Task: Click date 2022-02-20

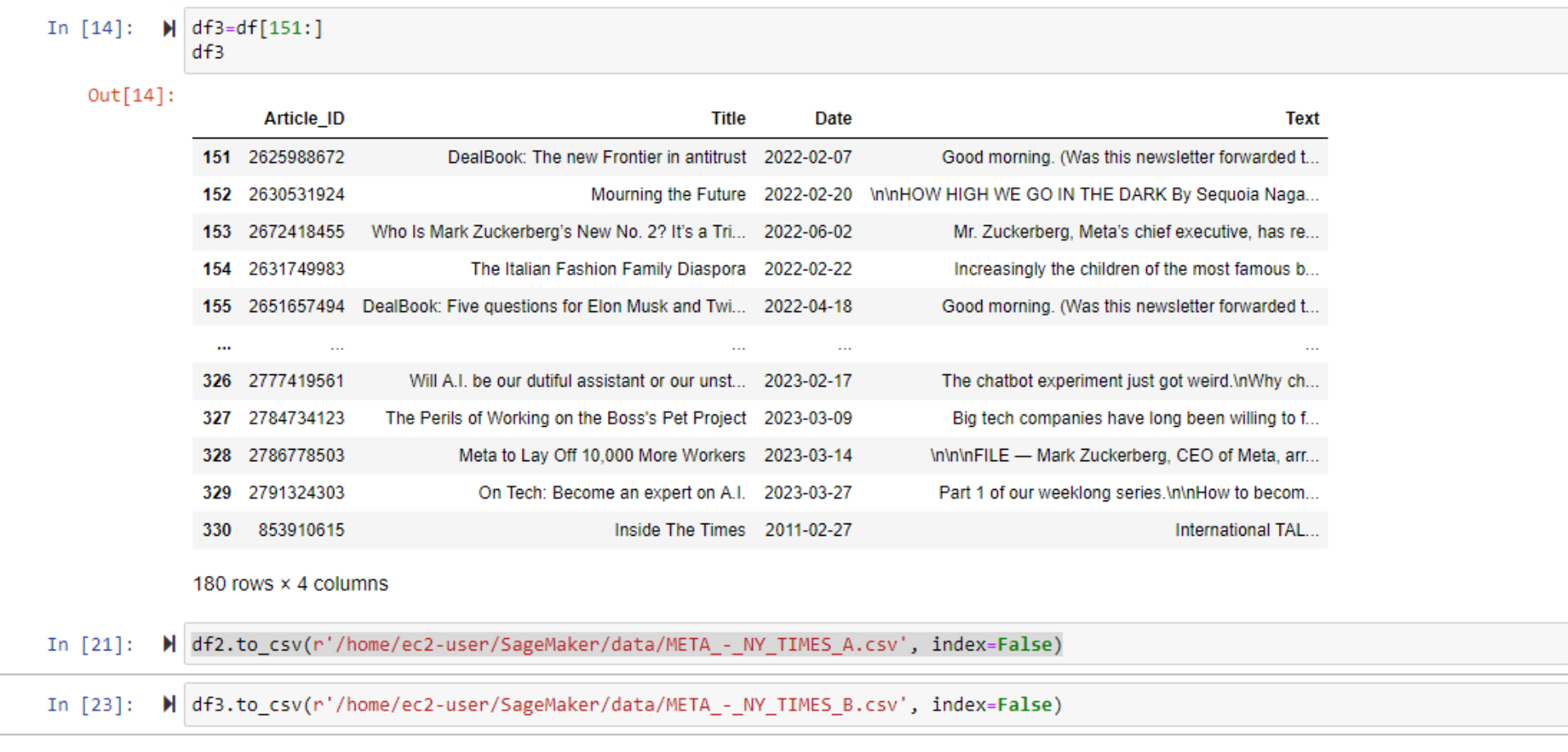Action: [808, 195]
